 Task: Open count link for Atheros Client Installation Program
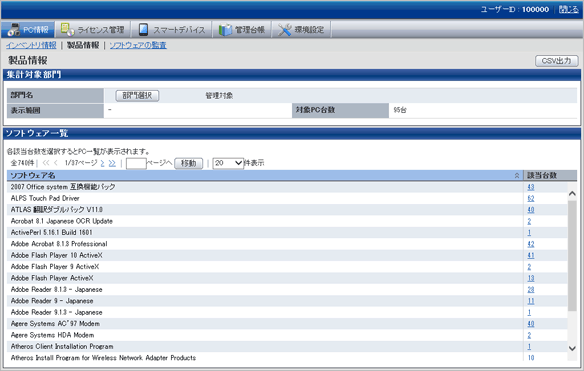(529, 346)
